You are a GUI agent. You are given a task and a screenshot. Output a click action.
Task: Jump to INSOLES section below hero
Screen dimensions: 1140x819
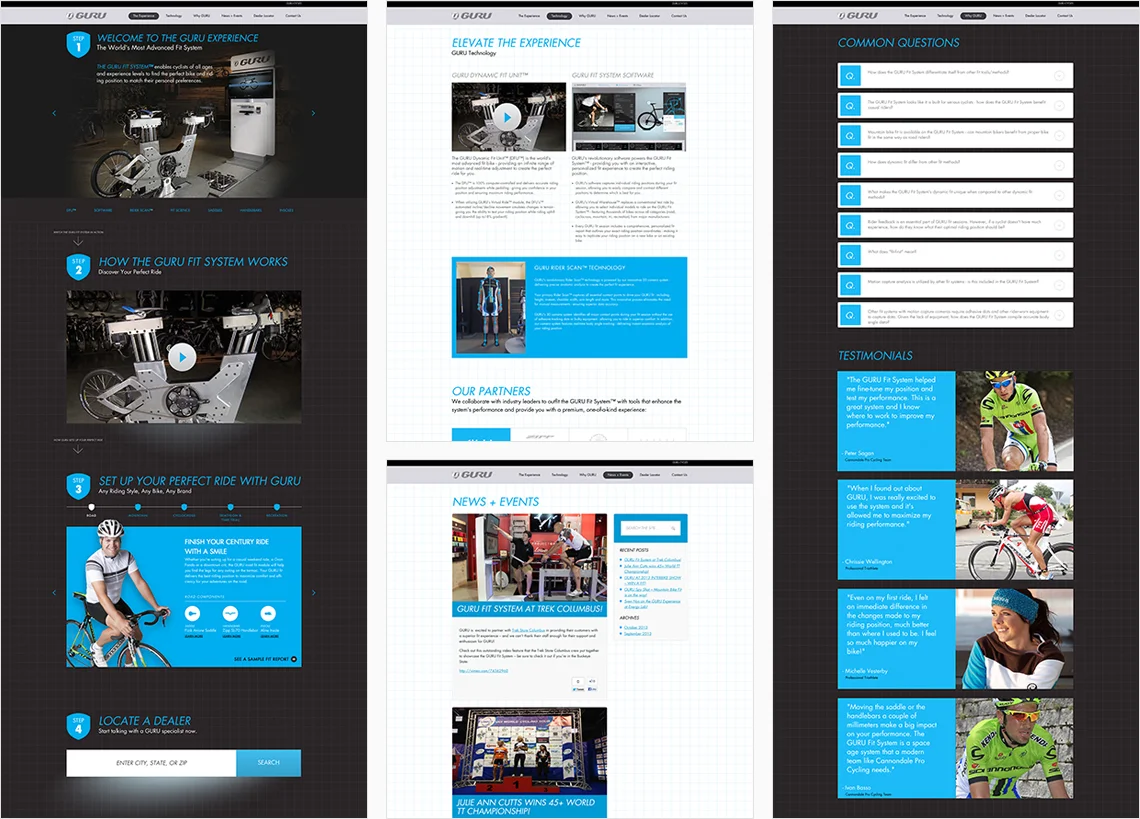coord(286,210)
